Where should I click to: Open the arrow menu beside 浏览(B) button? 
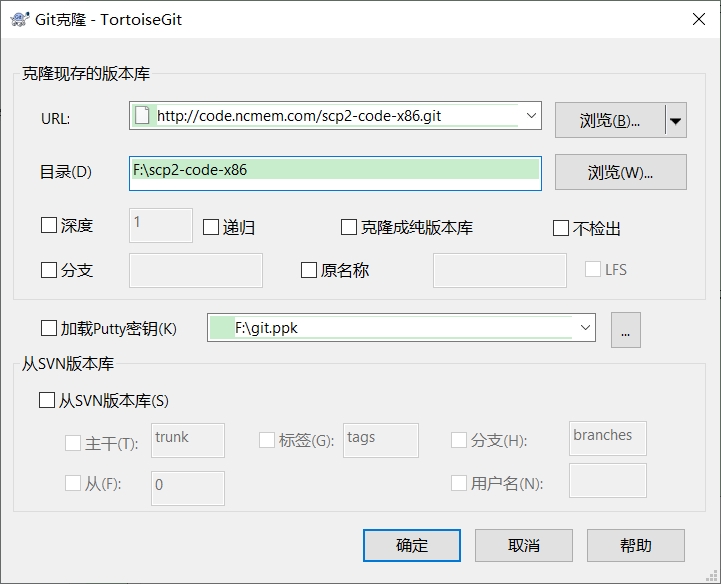[x=676, y=121]
